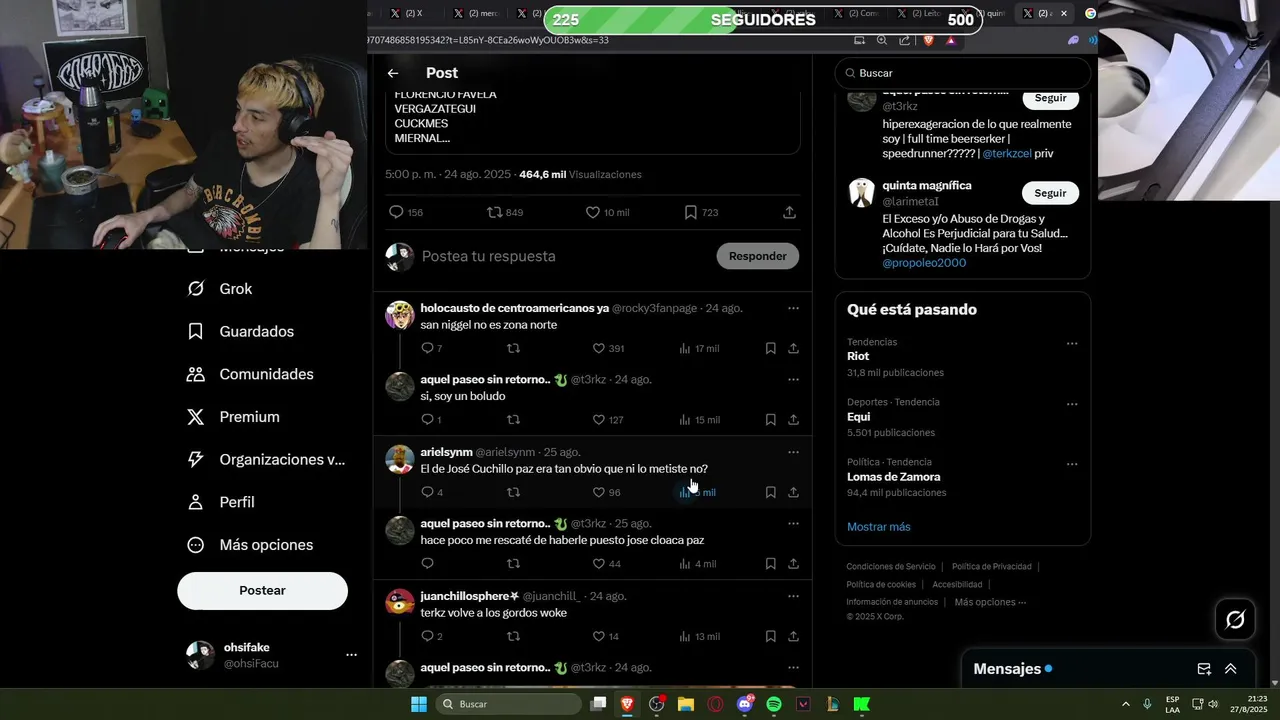This screenshot has height=720, width=1280.
Task: Show hidden tray icons chevron
Action: [x=1125, y=704]
